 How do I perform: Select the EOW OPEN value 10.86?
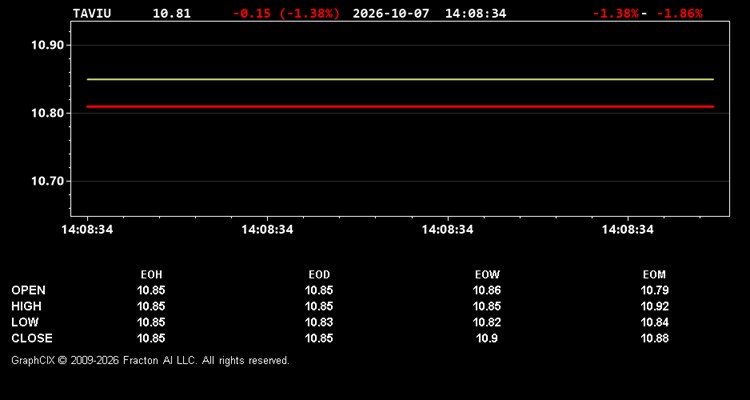487,290
